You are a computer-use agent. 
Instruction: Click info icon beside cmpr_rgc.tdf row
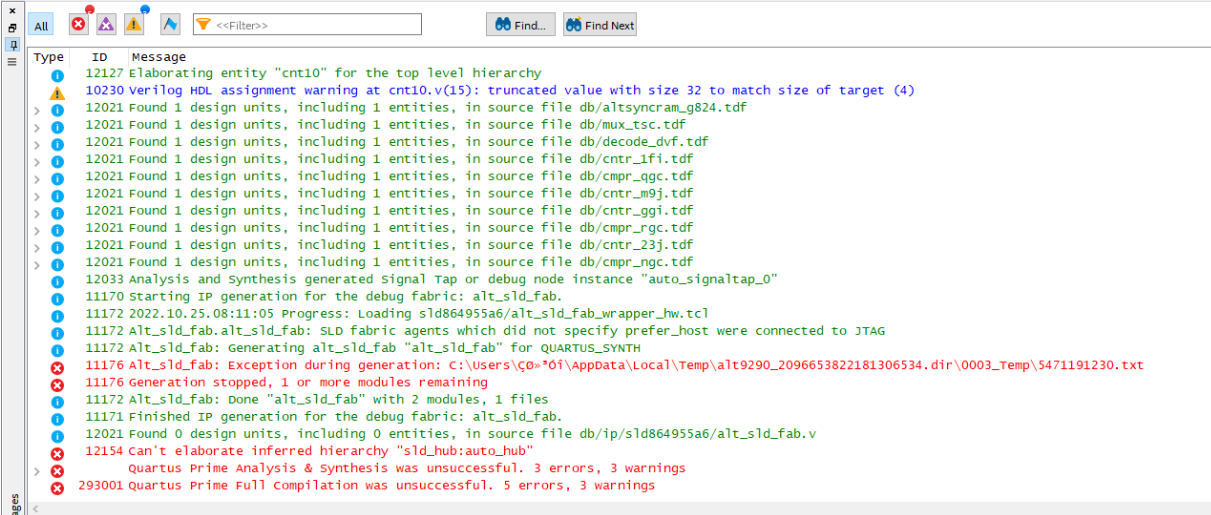click(x=57, y=229)
